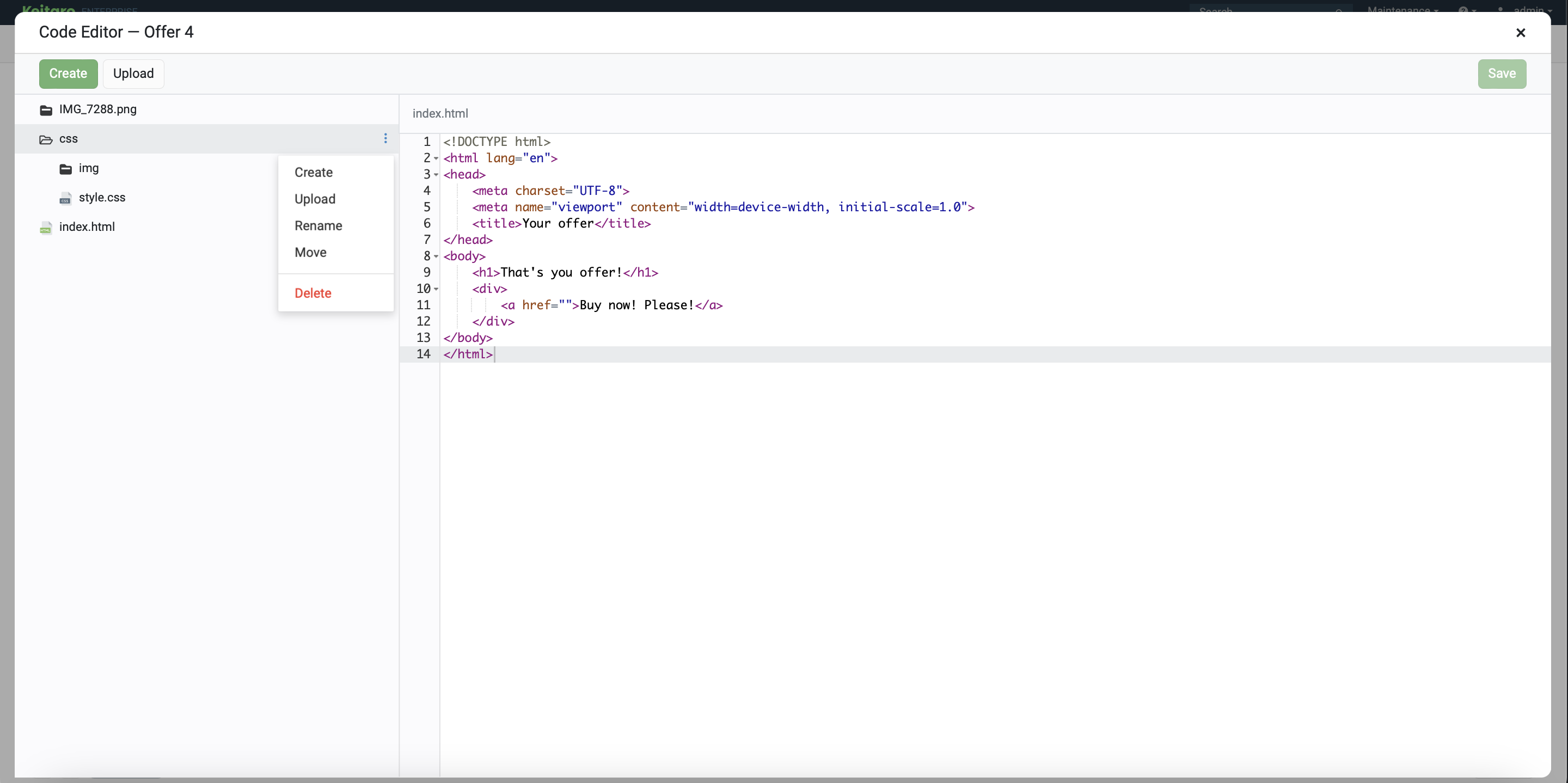Viewport: 1568px width, 783px height.
Task: Click the 'Code Editor — Offer 4' title
Action: tap(117, 32)
